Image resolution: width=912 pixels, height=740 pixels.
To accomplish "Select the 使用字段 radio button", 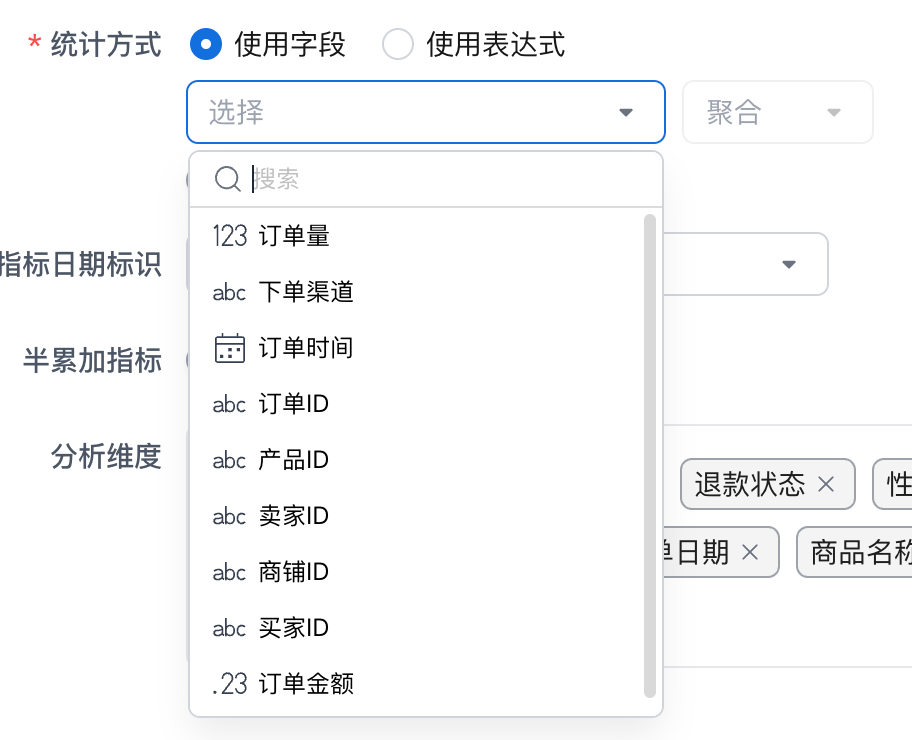I will [x=205, y=44].
